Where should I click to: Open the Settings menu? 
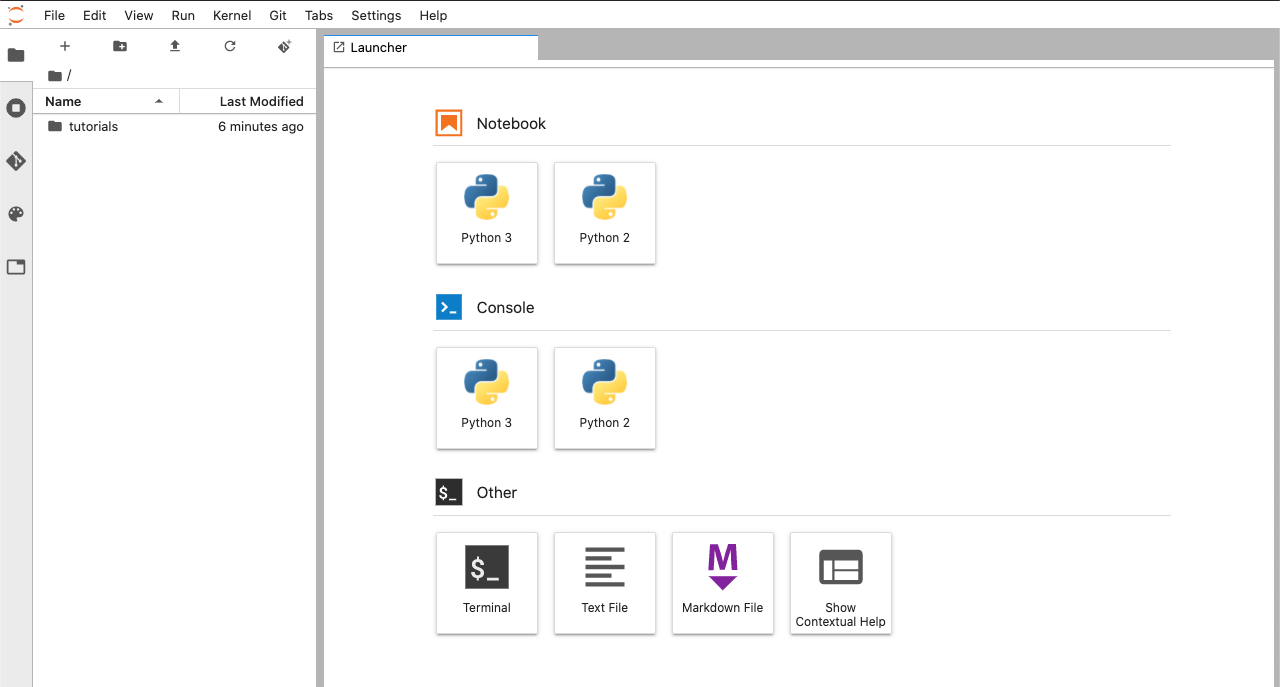(376, 15)
